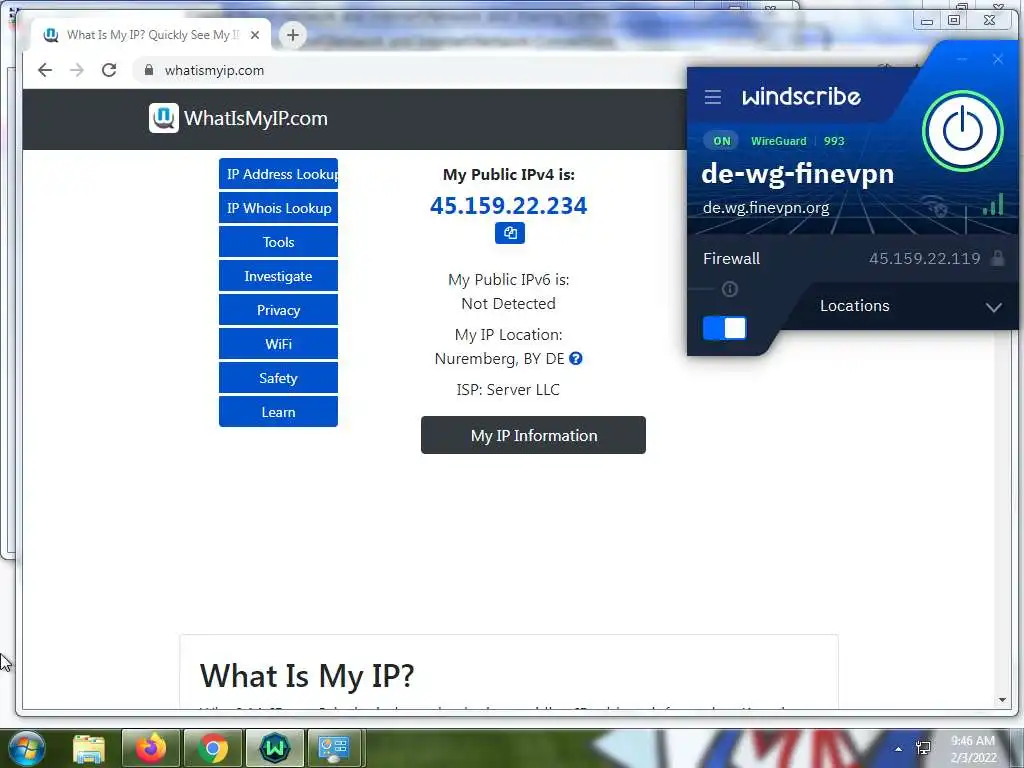Open the WiFi menu item
Screen dimensions: 1024x768
coord(278,344)
